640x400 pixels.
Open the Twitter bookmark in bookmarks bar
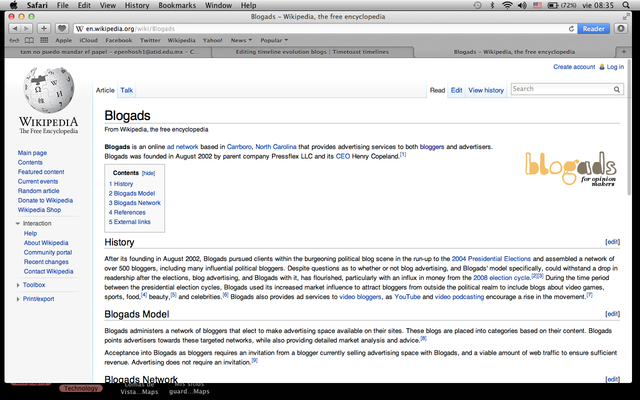pos(150,40)
